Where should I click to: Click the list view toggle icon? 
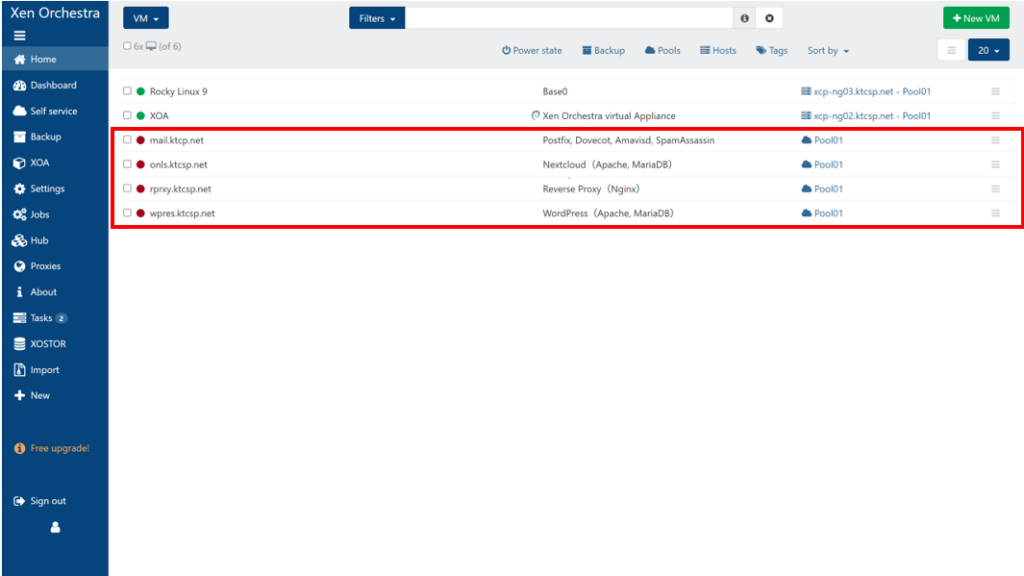951,50
